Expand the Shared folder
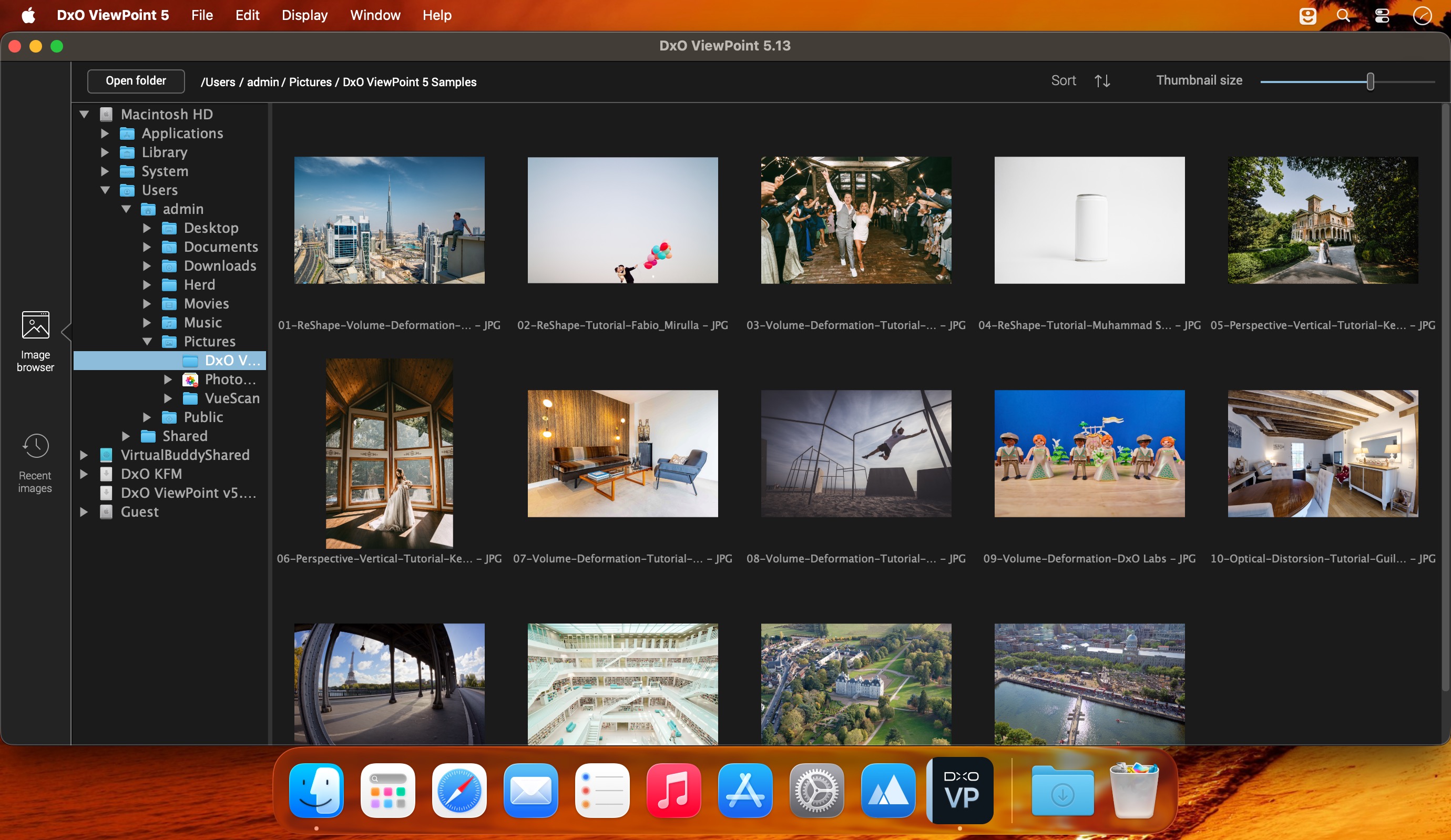The image size is (1451, 840). coord(126,436)
